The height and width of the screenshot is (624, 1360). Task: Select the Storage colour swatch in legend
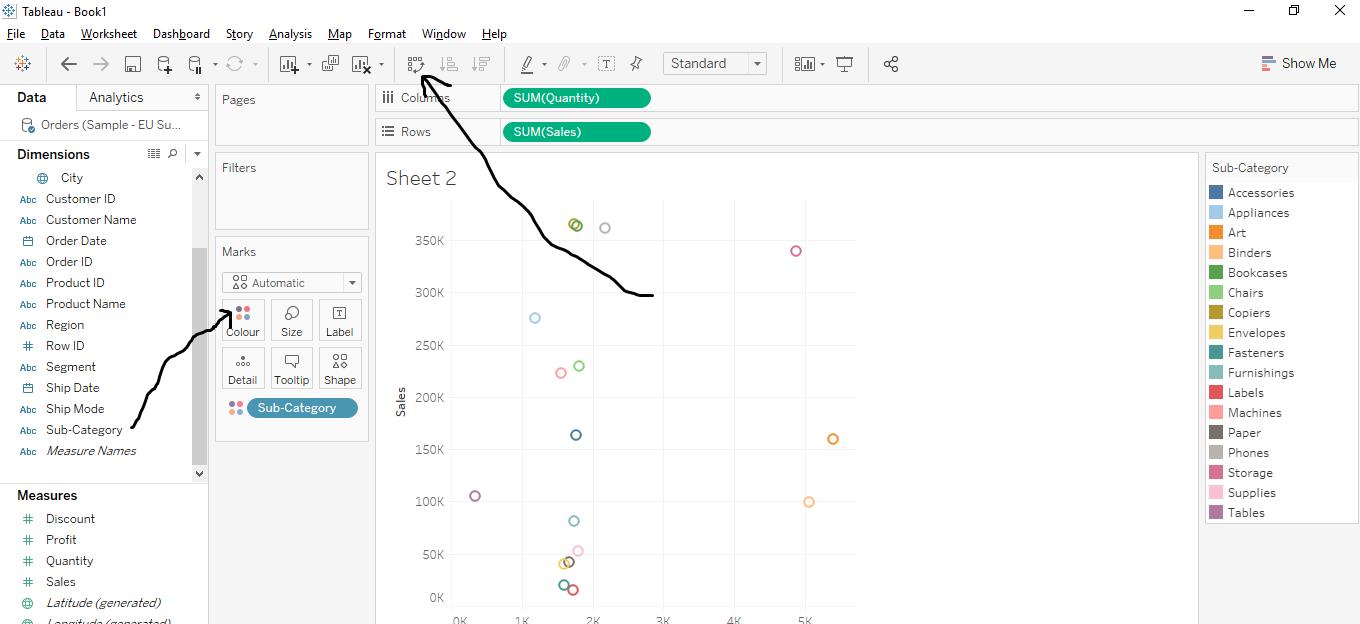[1216, 473]
